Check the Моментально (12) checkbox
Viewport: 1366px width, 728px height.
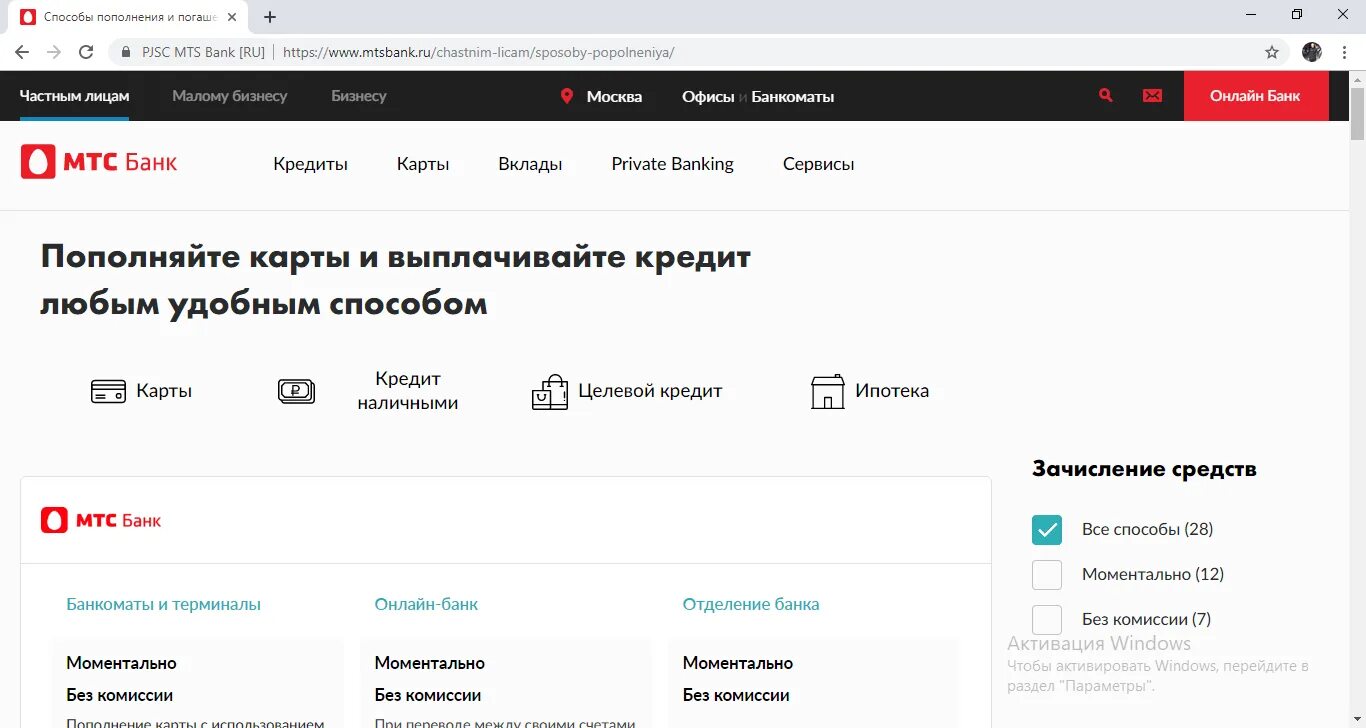(1047, 575)
